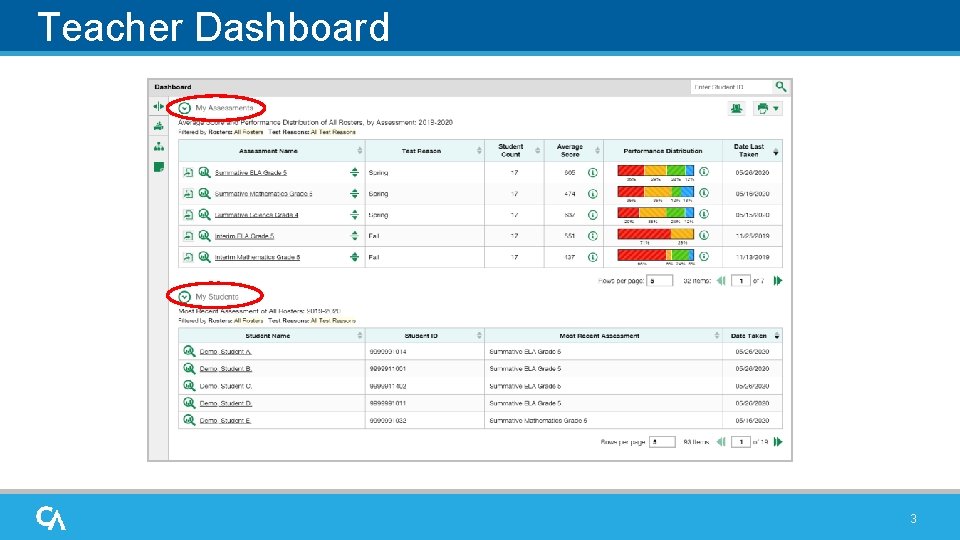Click the Summative ELA performance distribution bar

tap(655, 171)
